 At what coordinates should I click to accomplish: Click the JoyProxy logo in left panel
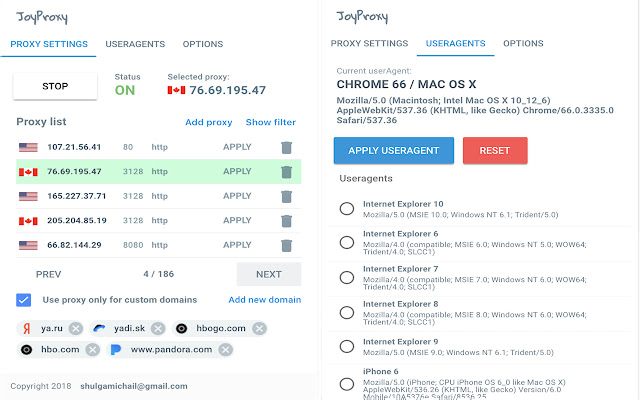[x=42, y=18]
